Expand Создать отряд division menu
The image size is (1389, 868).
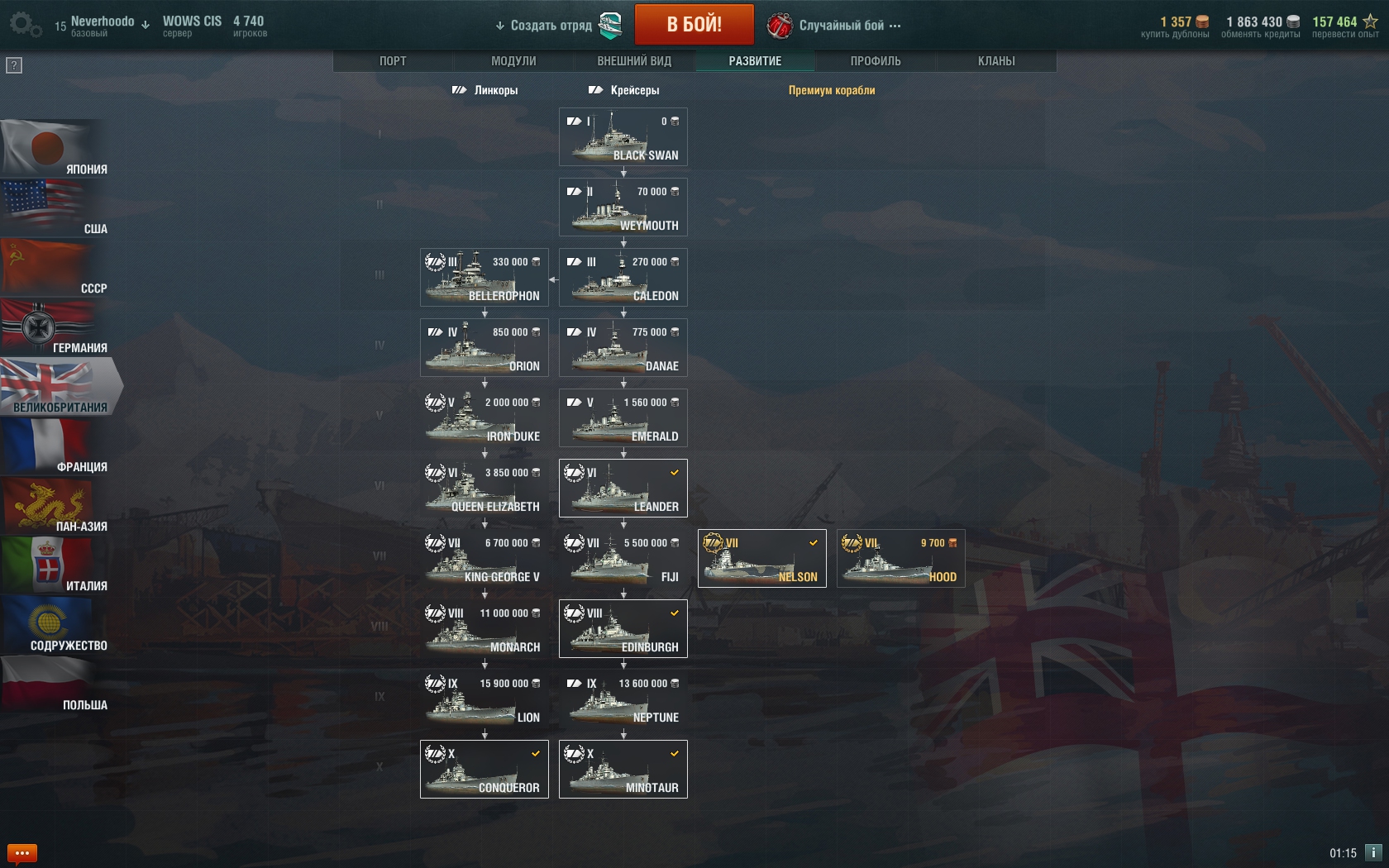coord(544,26)
